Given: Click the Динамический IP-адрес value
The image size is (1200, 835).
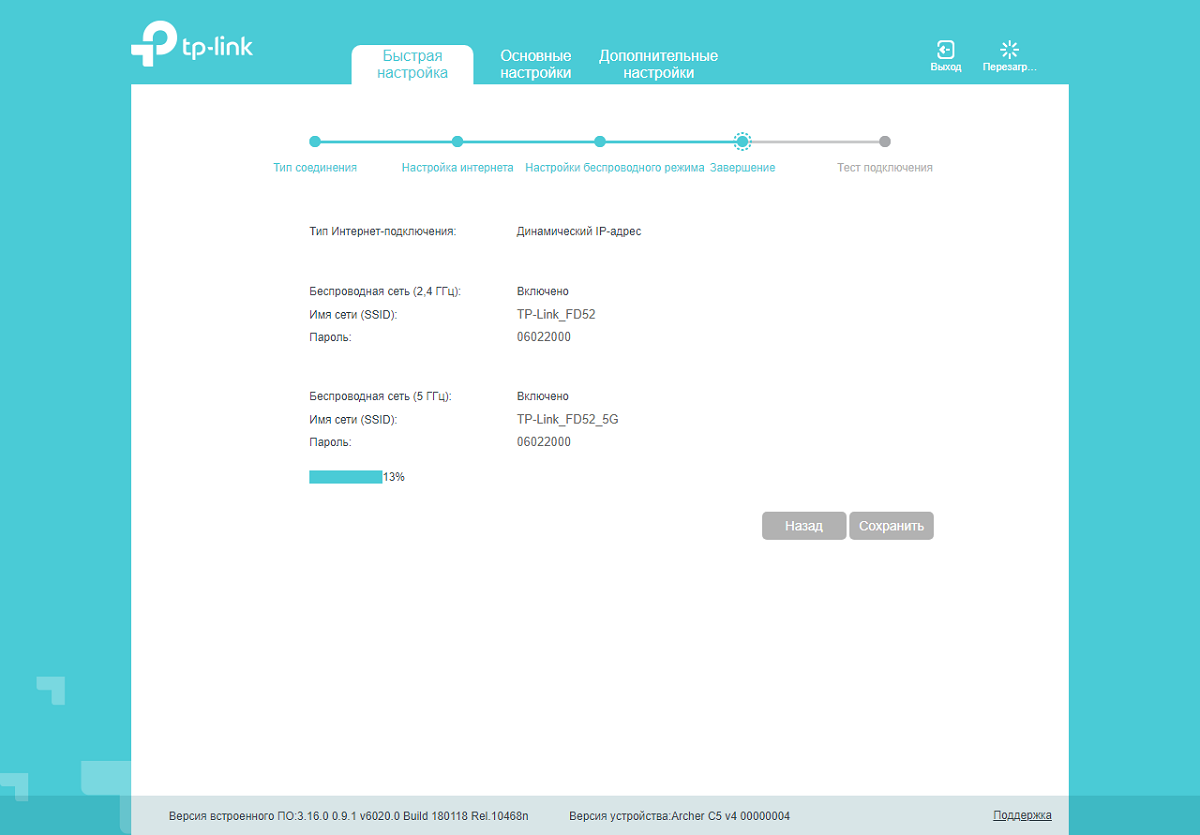Looking at the screenshot, I should [x=579, y=231].
